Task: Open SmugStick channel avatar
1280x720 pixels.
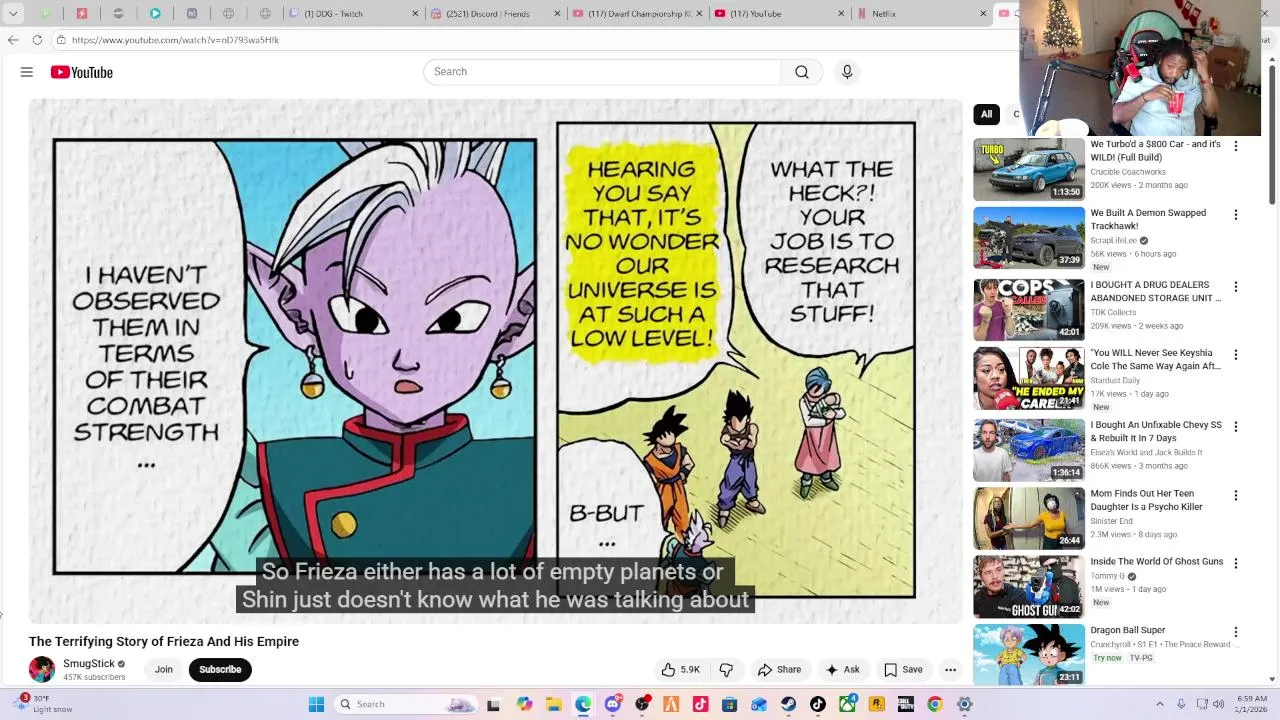Action: tap(42, 669)
